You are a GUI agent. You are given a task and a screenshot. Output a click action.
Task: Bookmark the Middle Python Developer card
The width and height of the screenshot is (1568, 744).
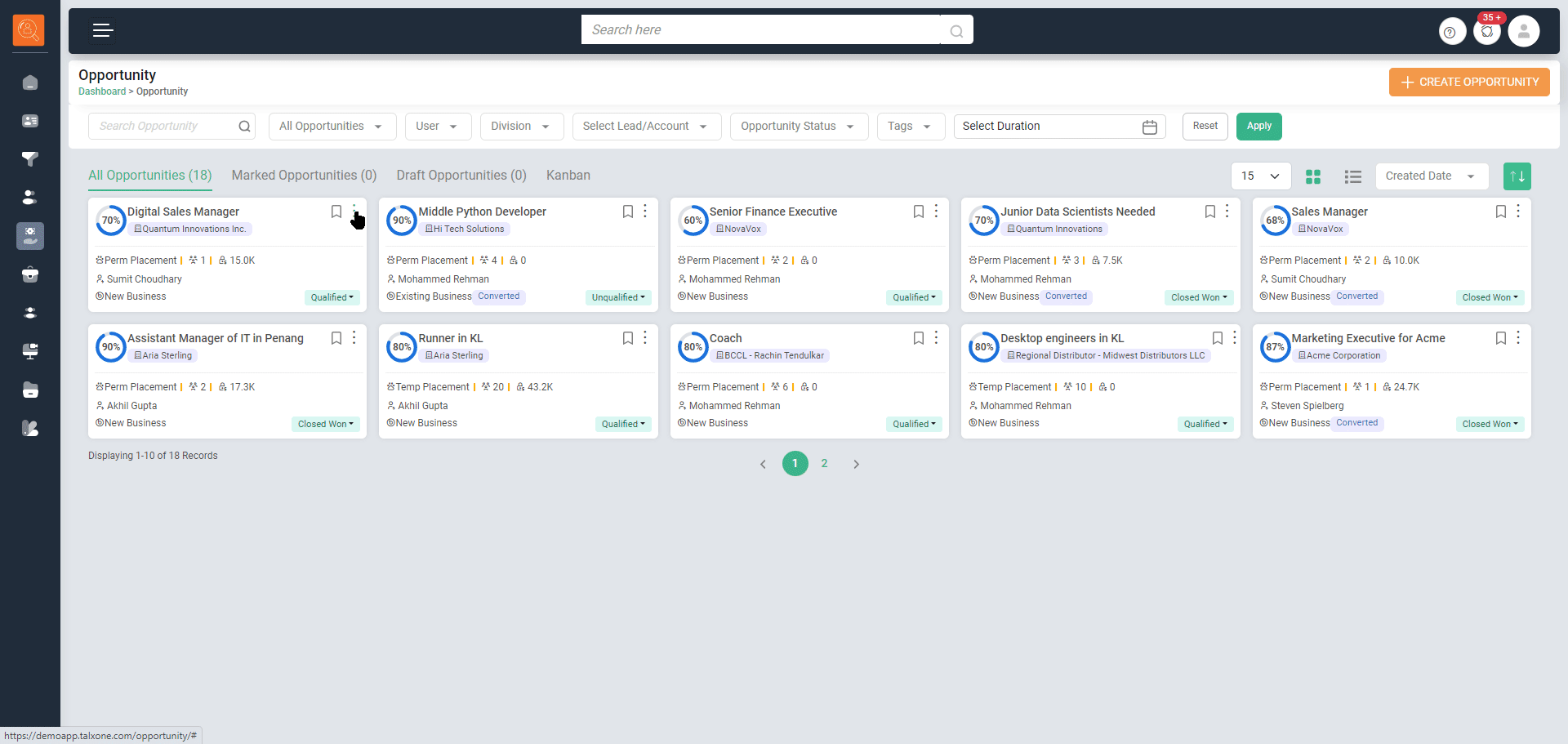(627, 212)
